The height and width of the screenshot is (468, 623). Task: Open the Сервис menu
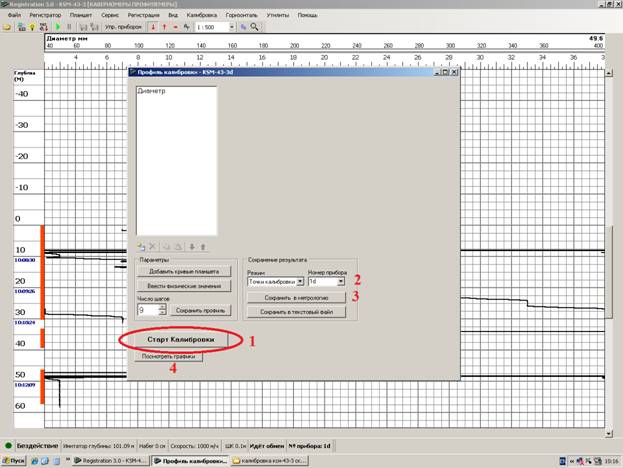(110, 15)
